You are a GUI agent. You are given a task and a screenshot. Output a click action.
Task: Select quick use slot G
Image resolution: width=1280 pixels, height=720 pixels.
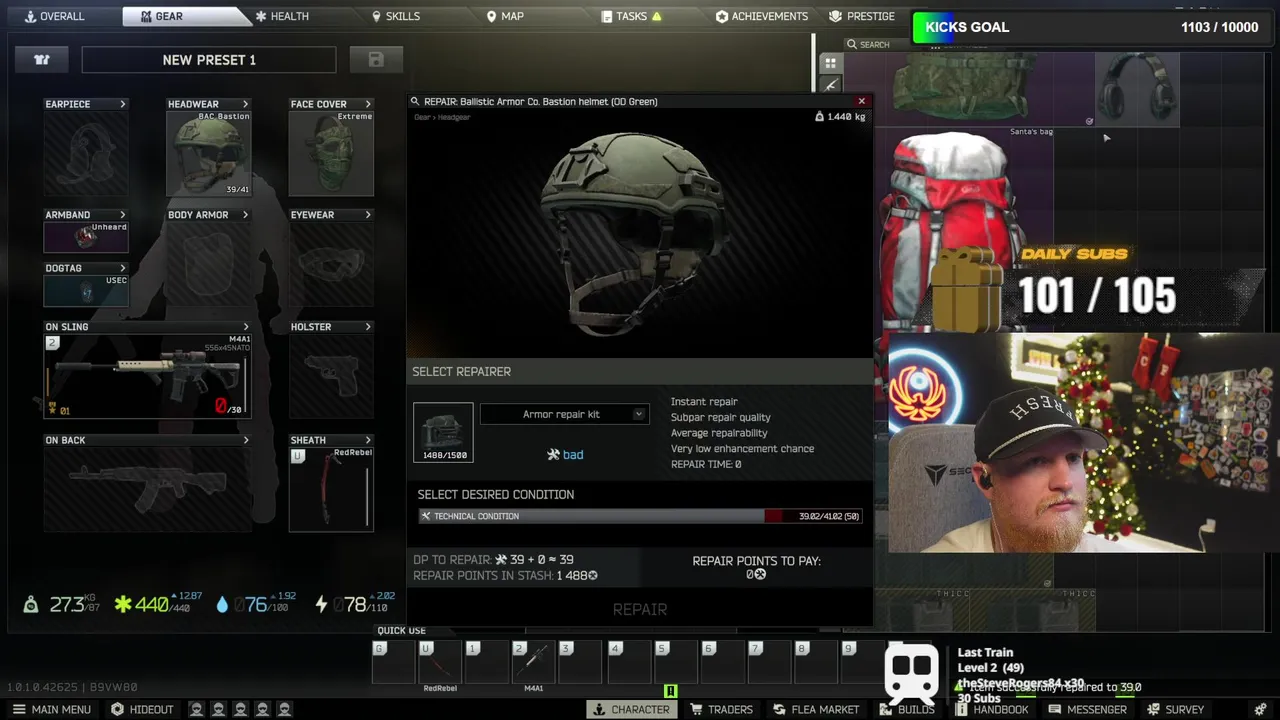click(x=394, y=661)
